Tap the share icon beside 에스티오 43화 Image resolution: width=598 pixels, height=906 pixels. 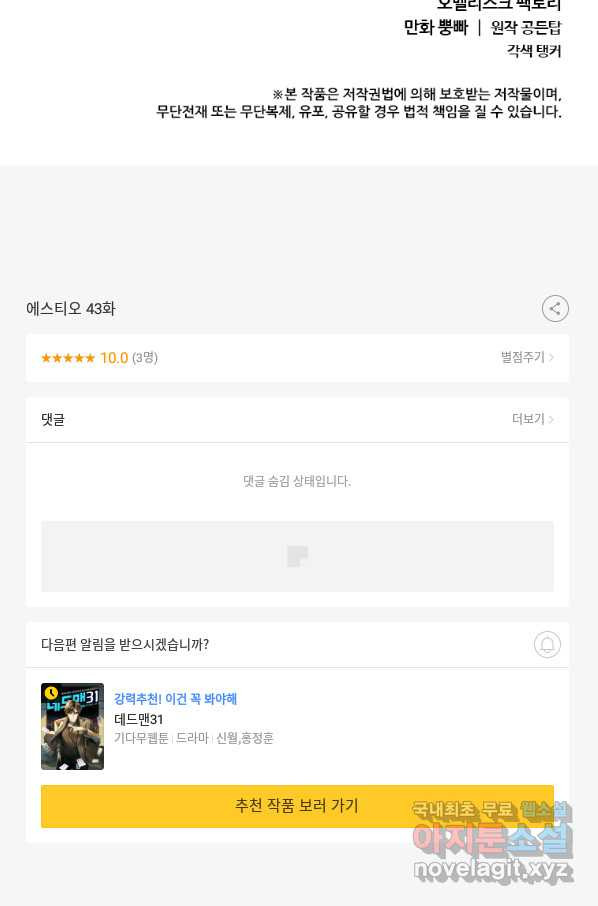(555, 309)
